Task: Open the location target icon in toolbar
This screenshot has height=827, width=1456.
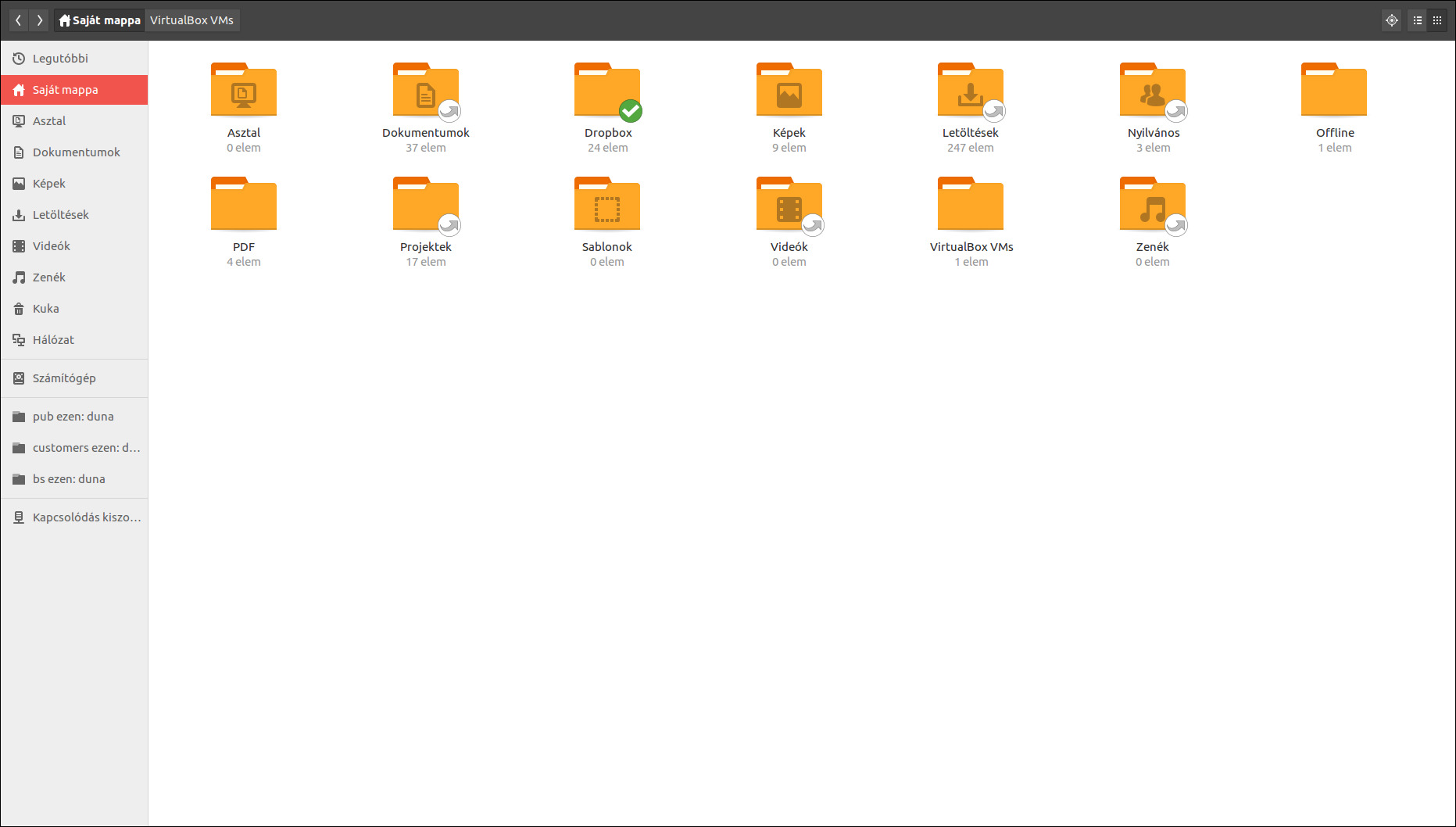Action: point(1392,20)
